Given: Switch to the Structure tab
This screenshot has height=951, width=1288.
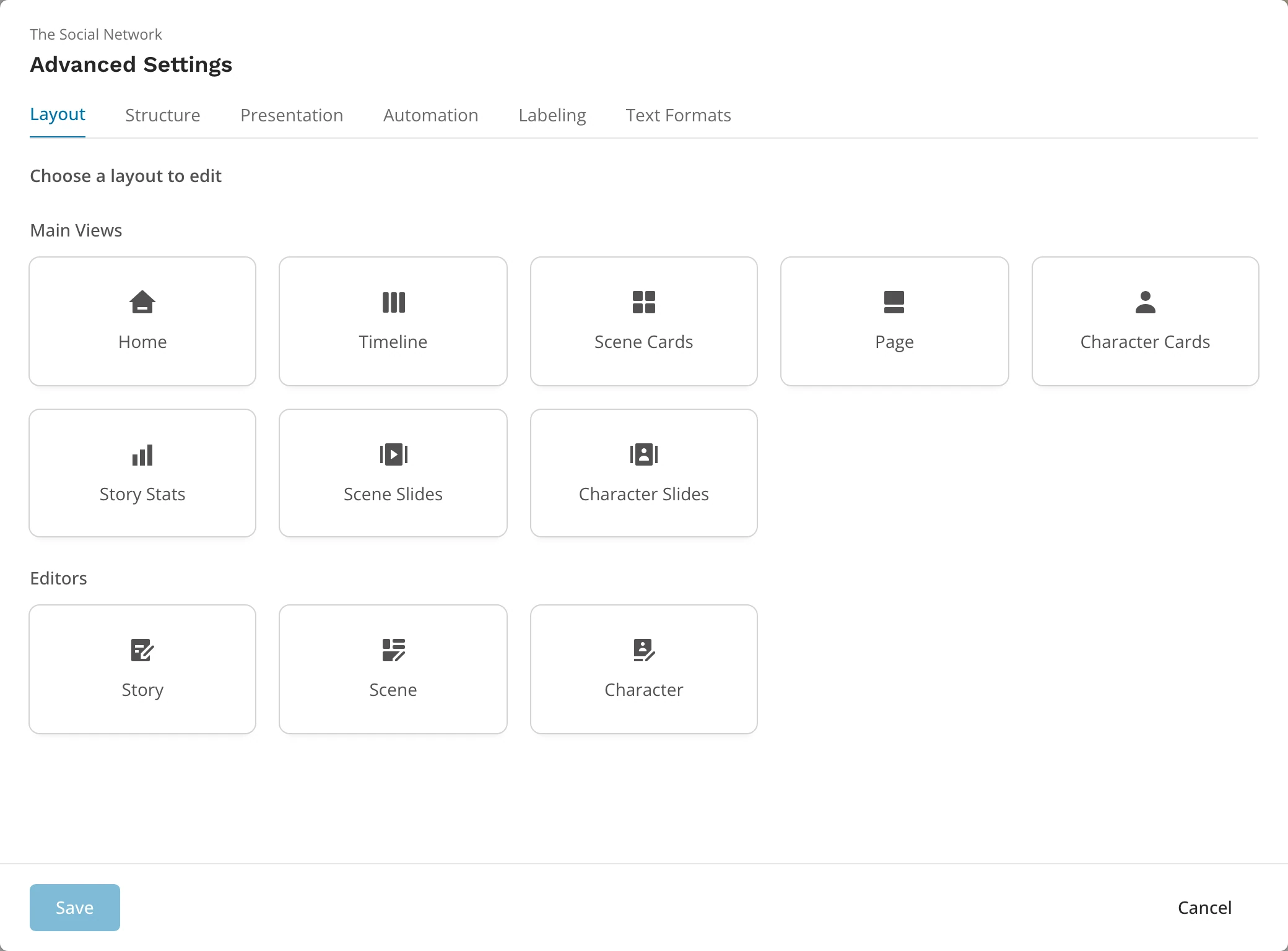Looking at the screenshot, I should (x=163, y=115).
